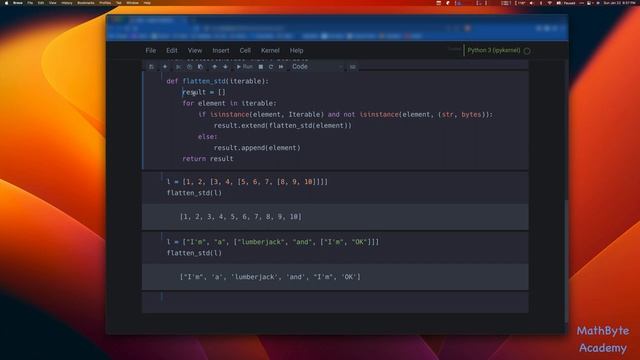Open the notebook Help menu
640x360 pixels.
(x=296, y=51)
